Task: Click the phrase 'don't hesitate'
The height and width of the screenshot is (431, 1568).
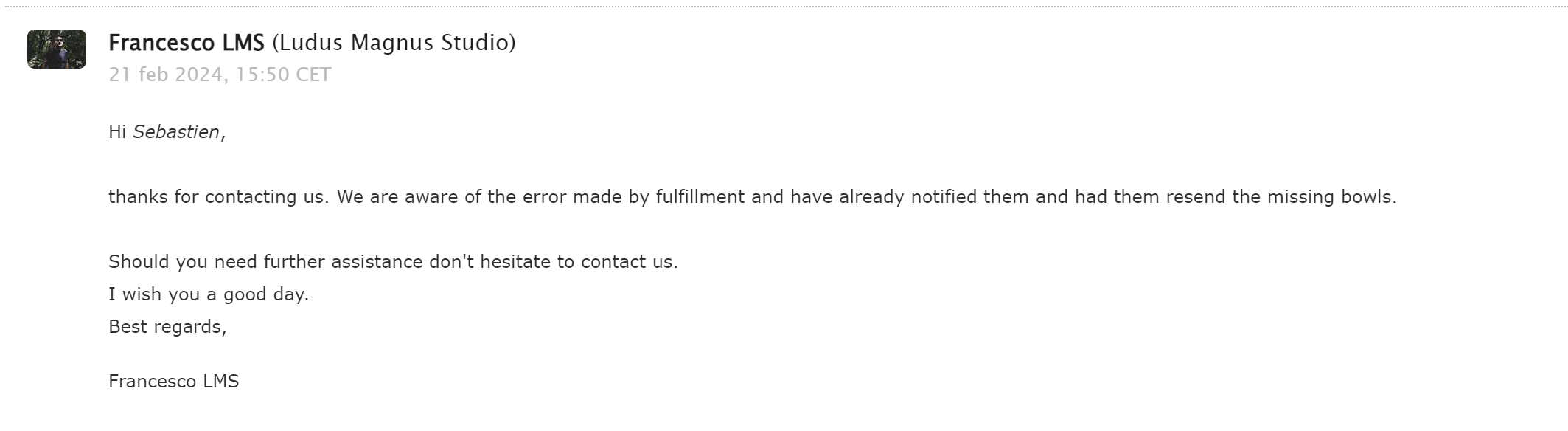Action: point(490,262)
